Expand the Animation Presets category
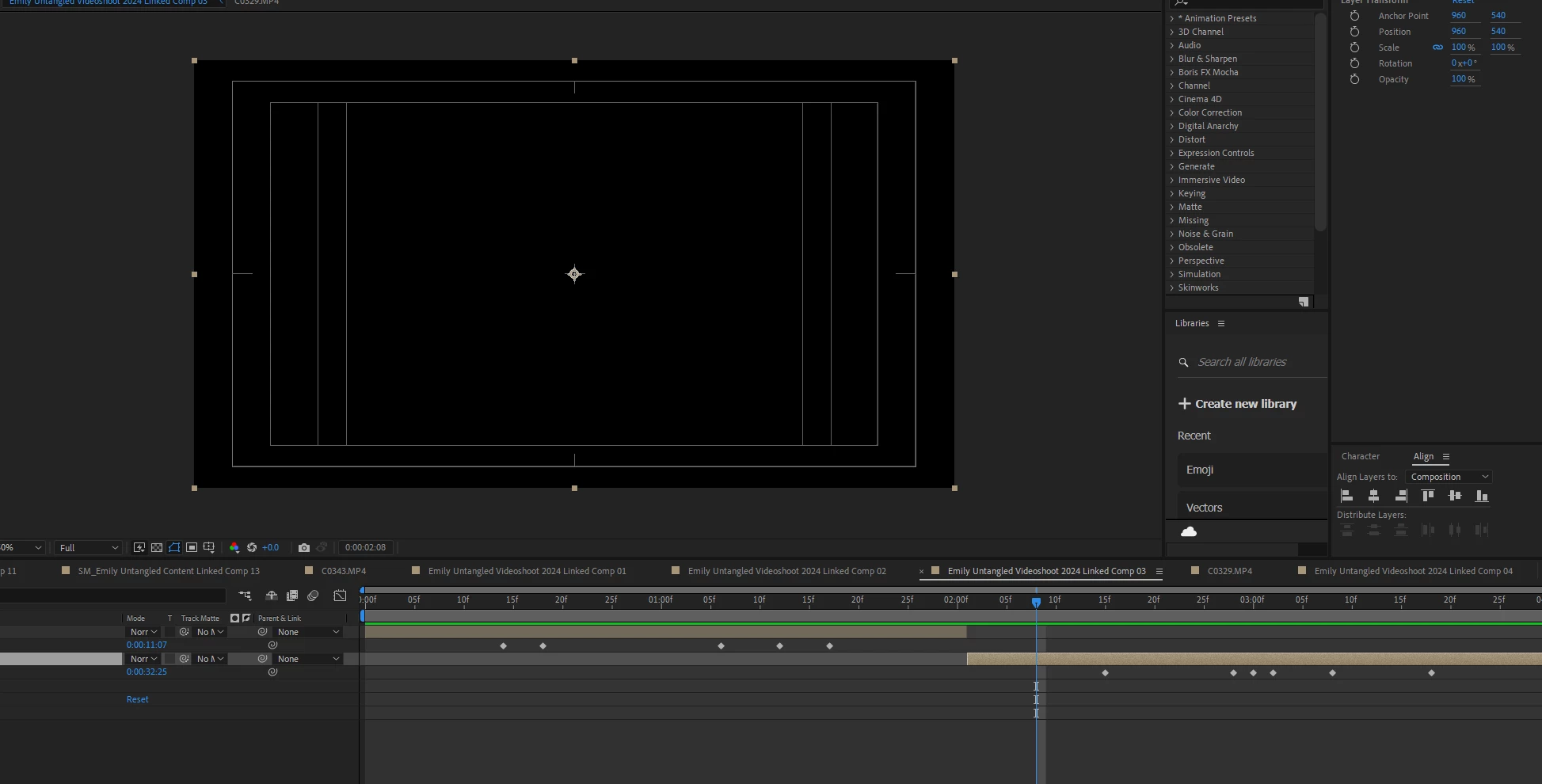Image resolution: width=1542 pixels, height=784 pixels. 1172,18
